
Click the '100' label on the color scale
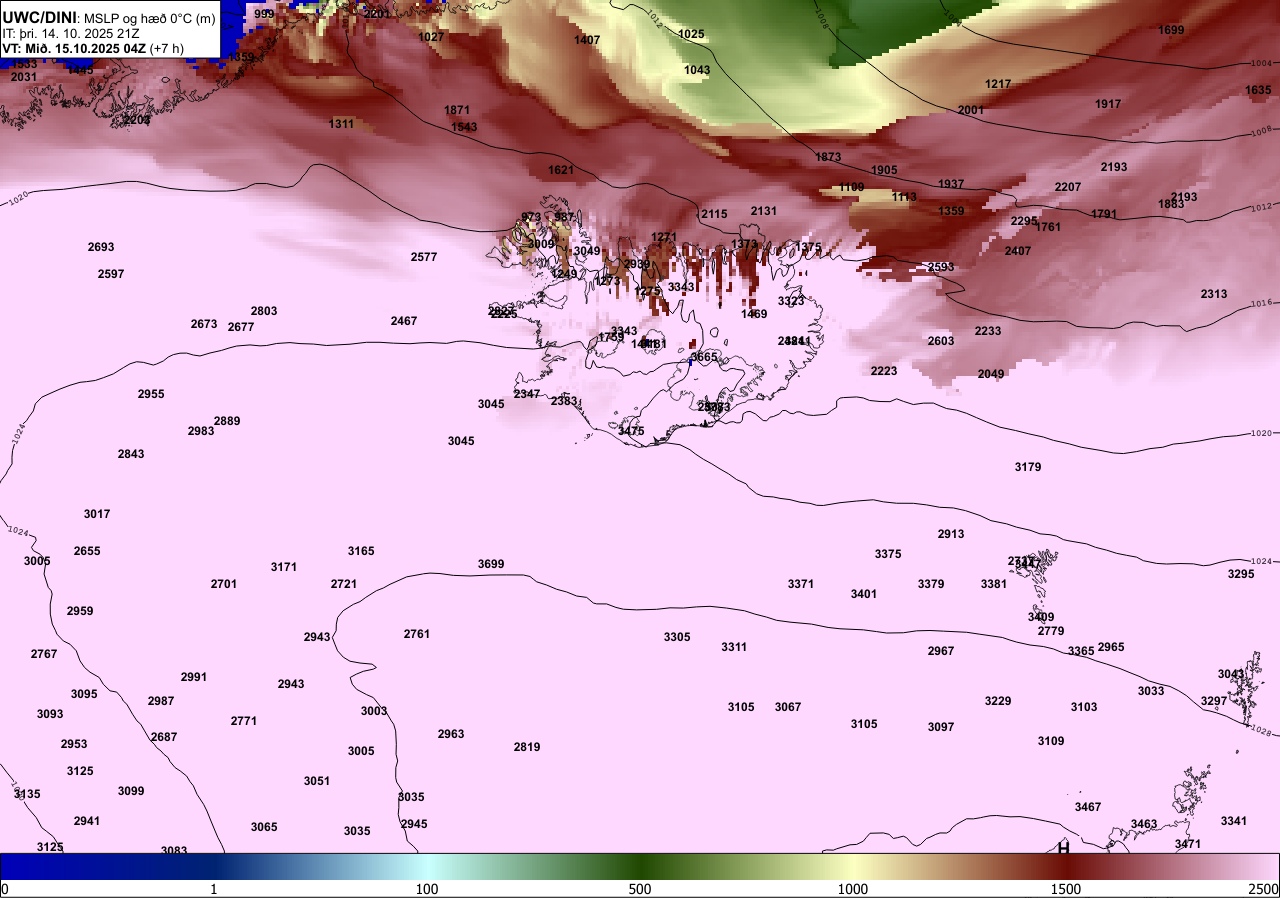click(x=427, y=889)
